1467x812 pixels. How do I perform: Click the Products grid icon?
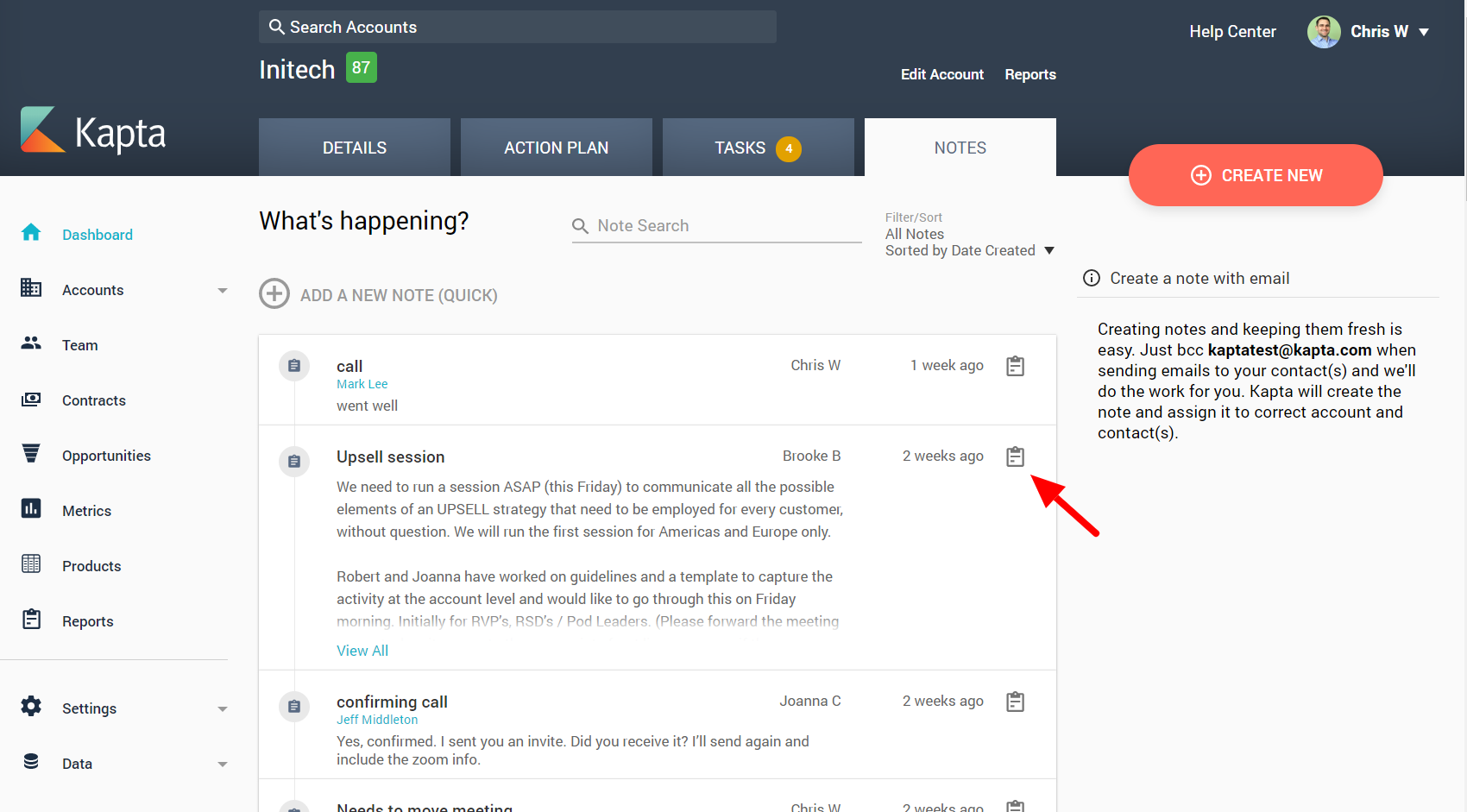[x=31, y=563]
